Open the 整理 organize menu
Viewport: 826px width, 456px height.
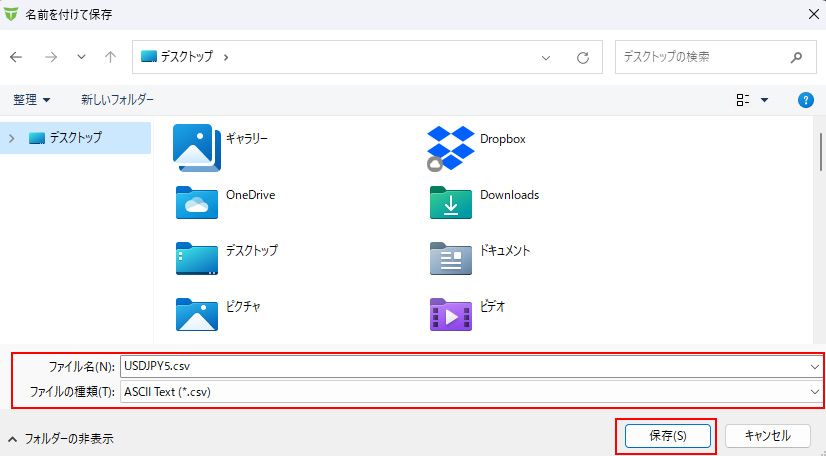(x=31, y=100)
